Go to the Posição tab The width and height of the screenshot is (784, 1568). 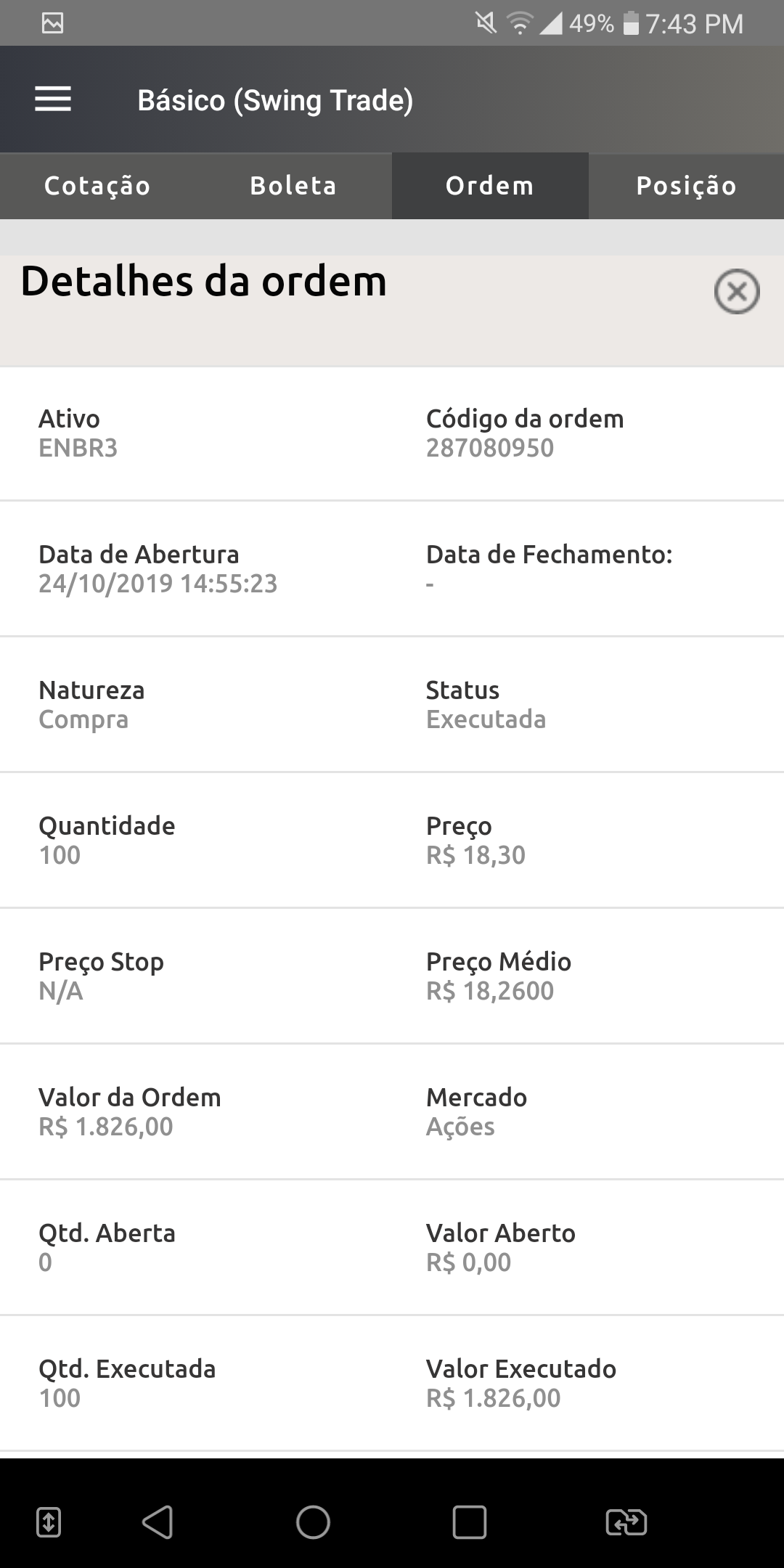click(686, 186)
